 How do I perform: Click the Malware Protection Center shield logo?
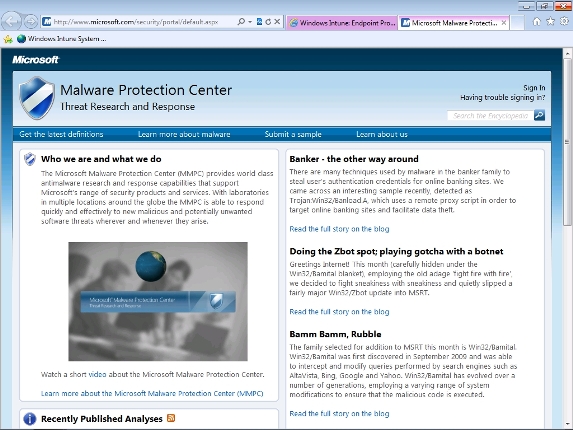(x=37, y=98)
